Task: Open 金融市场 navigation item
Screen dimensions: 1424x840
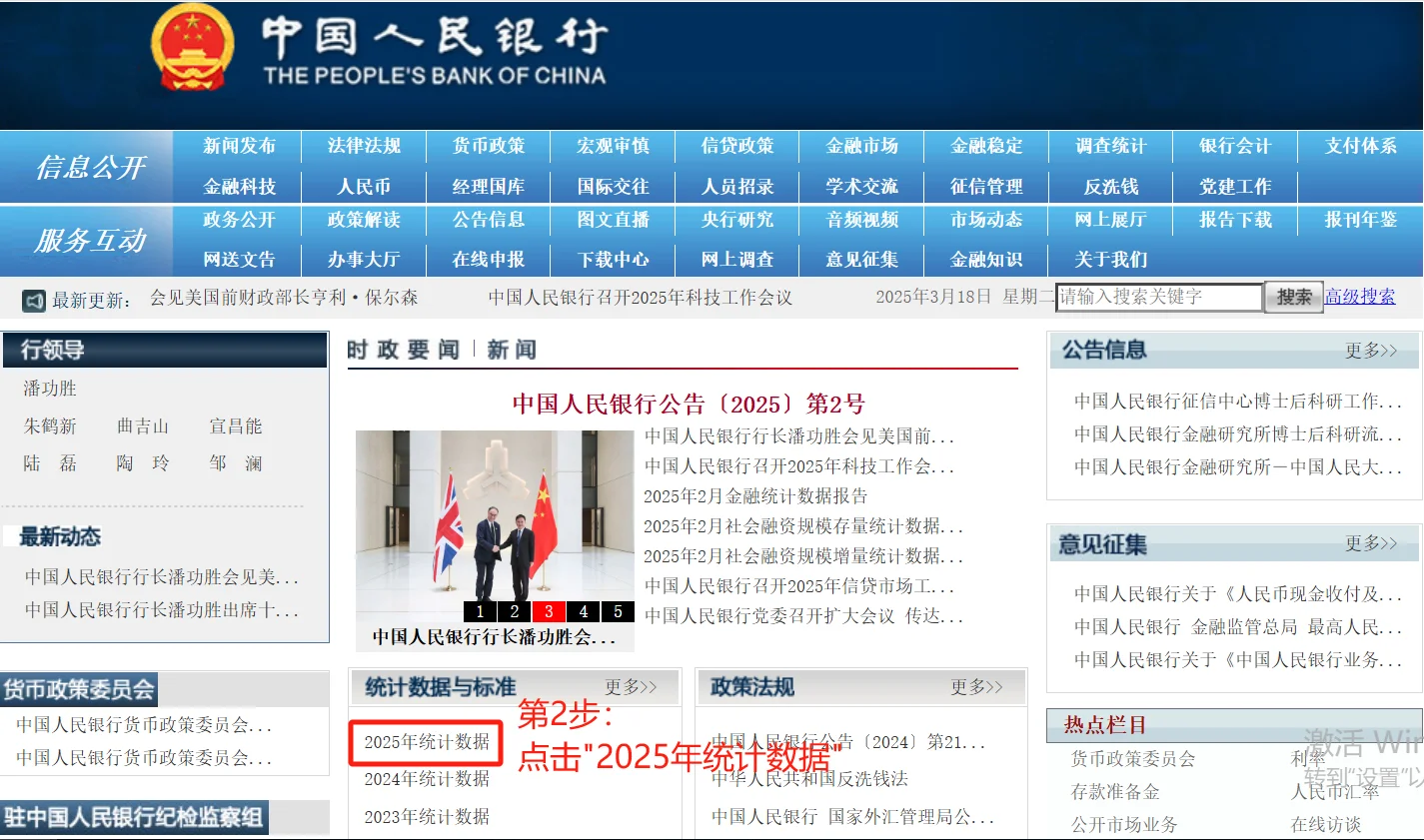Action: (861, 146)
